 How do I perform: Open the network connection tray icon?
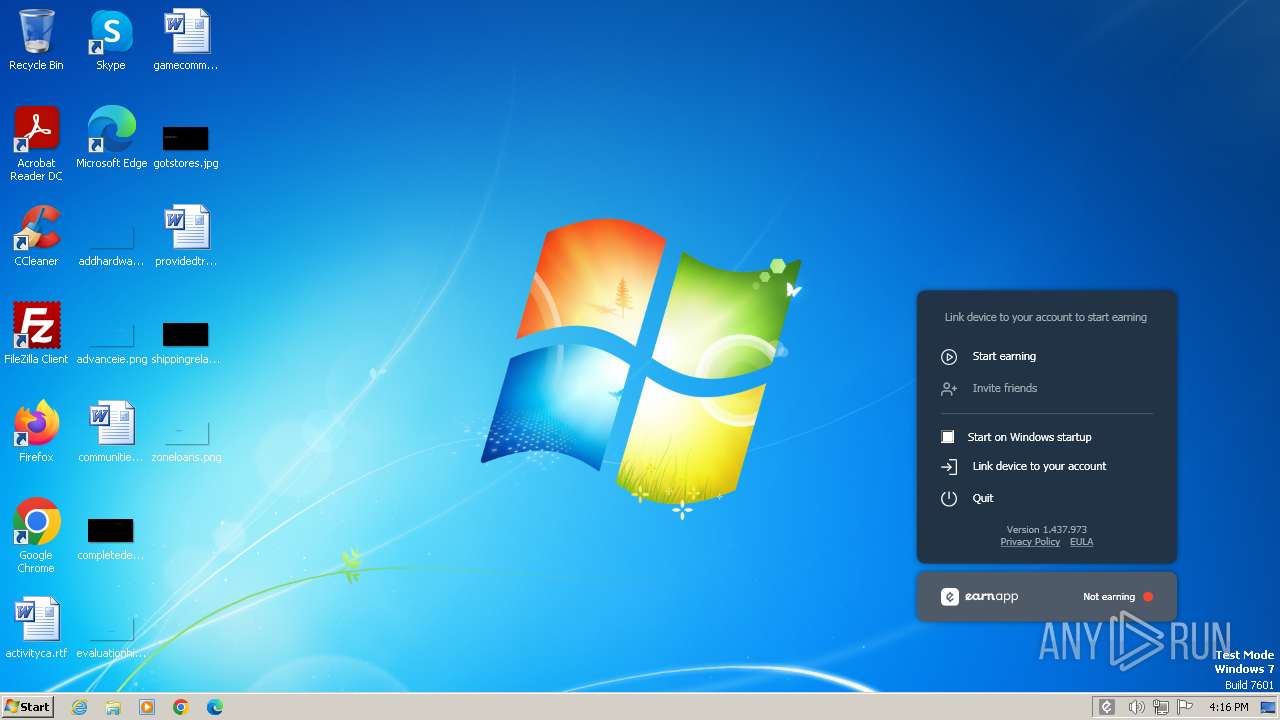point(1161,707)
